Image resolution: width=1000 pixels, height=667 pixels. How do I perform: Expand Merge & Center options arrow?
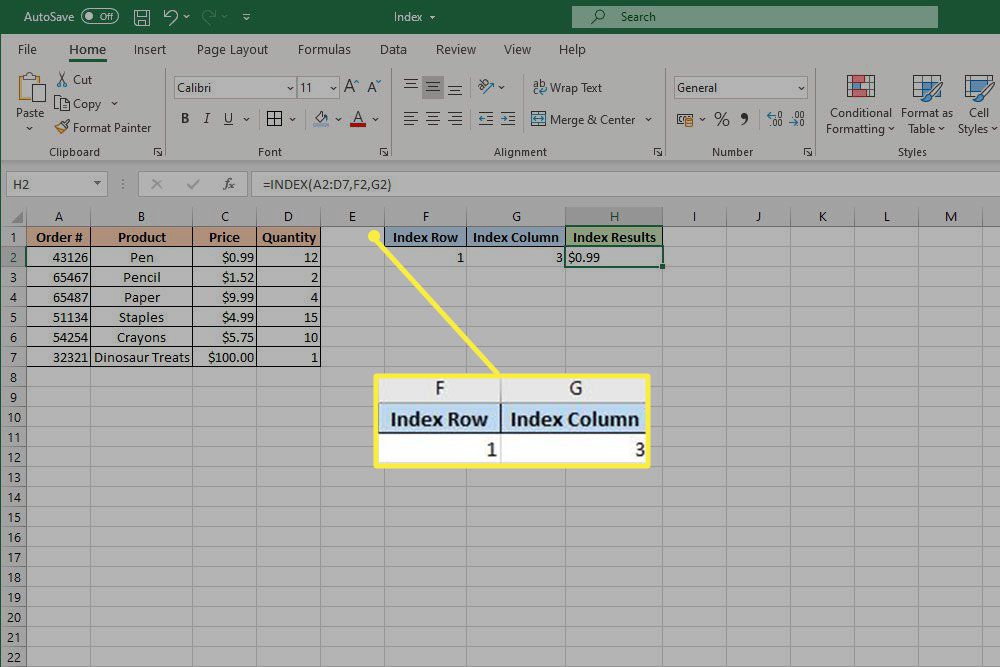click(649, 119)
